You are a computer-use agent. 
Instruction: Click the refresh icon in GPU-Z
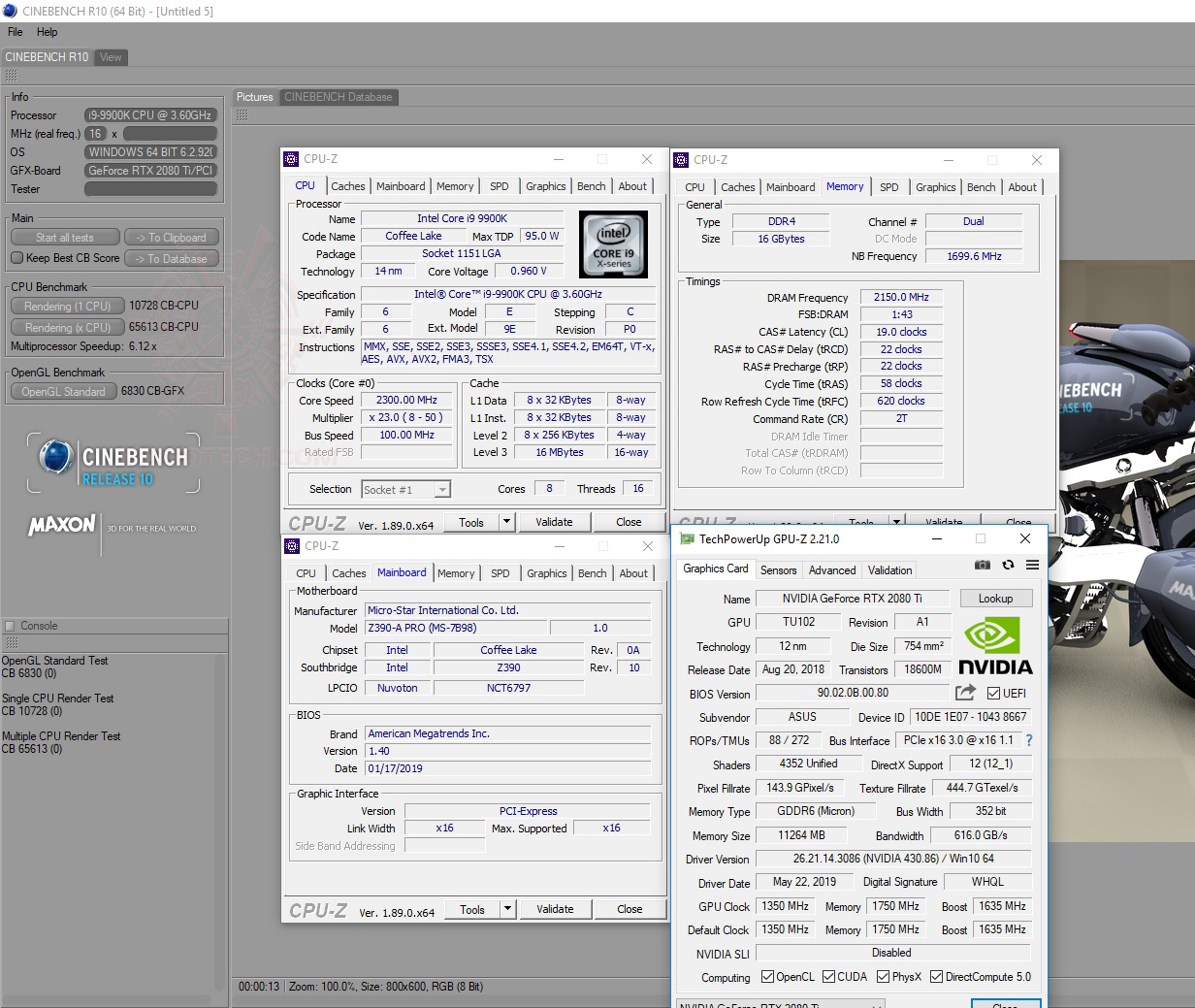(1008, 565)
